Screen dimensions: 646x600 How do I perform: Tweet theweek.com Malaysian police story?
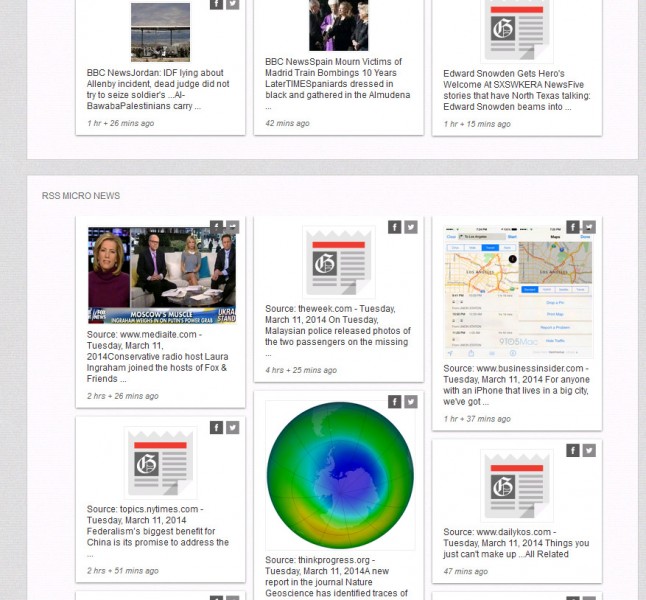tap(411, 227)
